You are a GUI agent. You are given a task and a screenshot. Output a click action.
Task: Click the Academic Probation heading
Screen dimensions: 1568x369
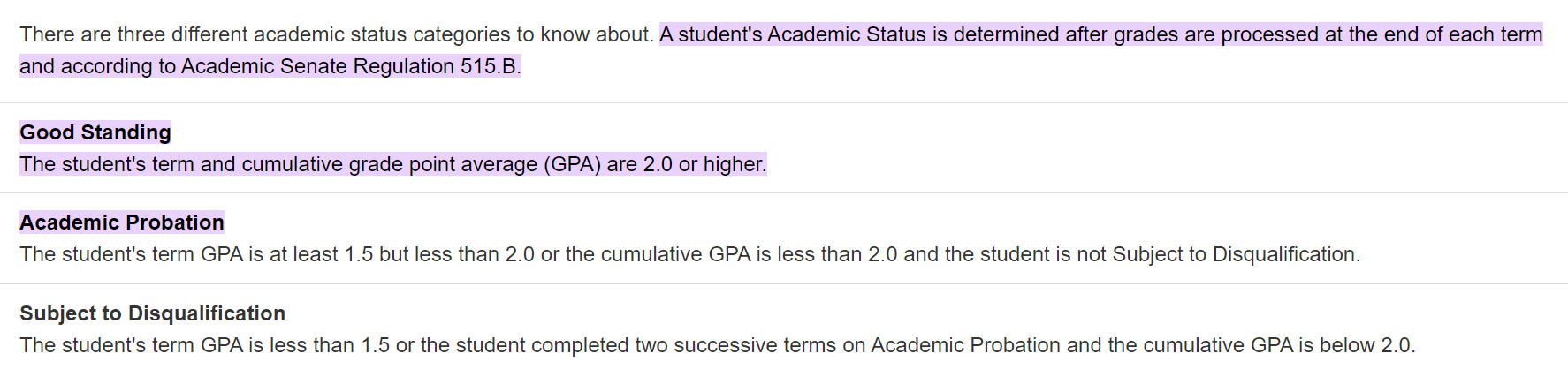click(x=122, y=222)
